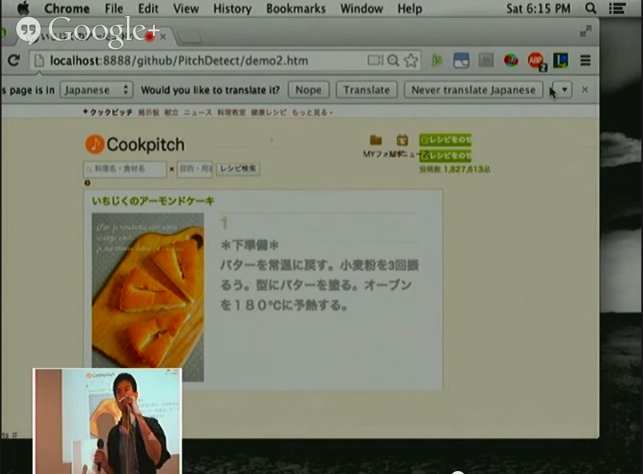
Task: Open the Japanese language dropdown
Action: pyautogui.click(x=96, y=90)
